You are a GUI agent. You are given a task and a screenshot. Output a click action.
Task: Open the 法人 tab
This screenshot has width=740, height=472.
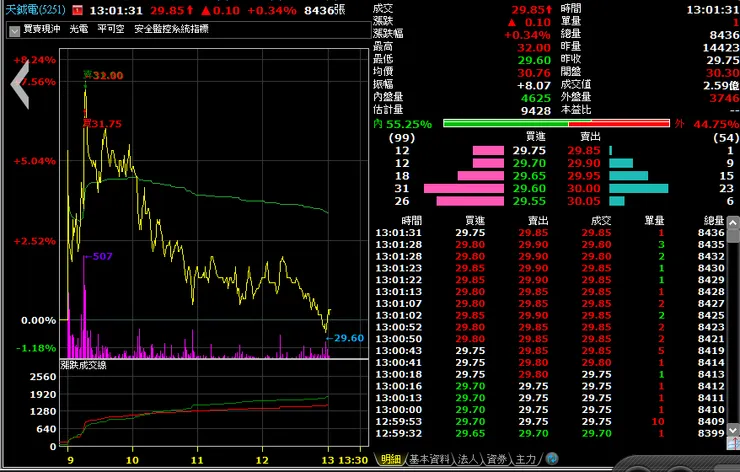coord(468,459)
